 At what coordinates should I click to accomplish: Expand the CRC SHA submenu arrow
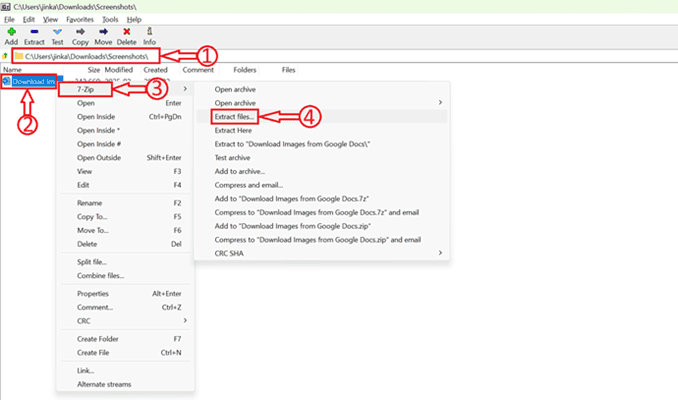440,253
